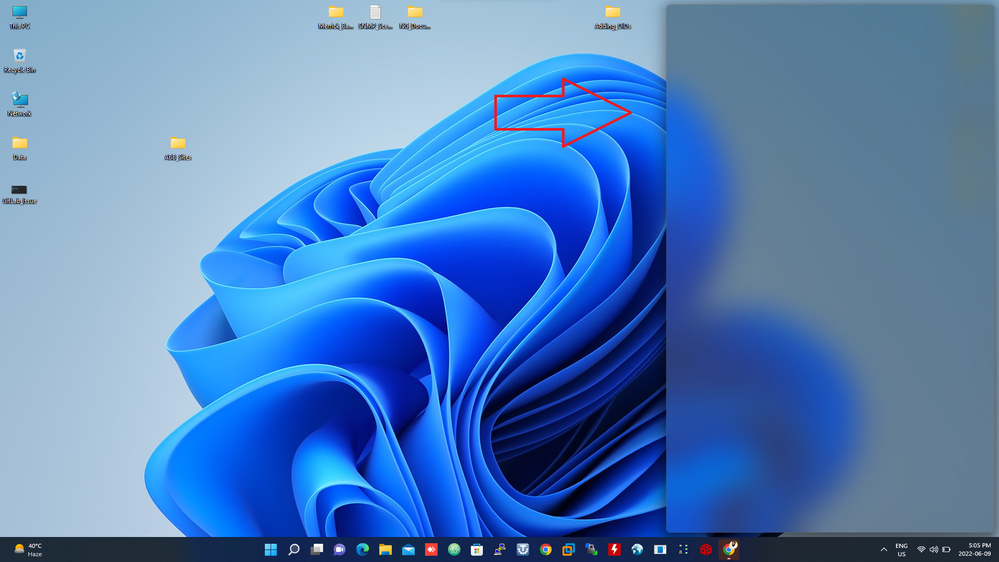Viewport: 999px width, 562px height.
Task: Open the red cube app on taskbar
Action: point(706,549)
